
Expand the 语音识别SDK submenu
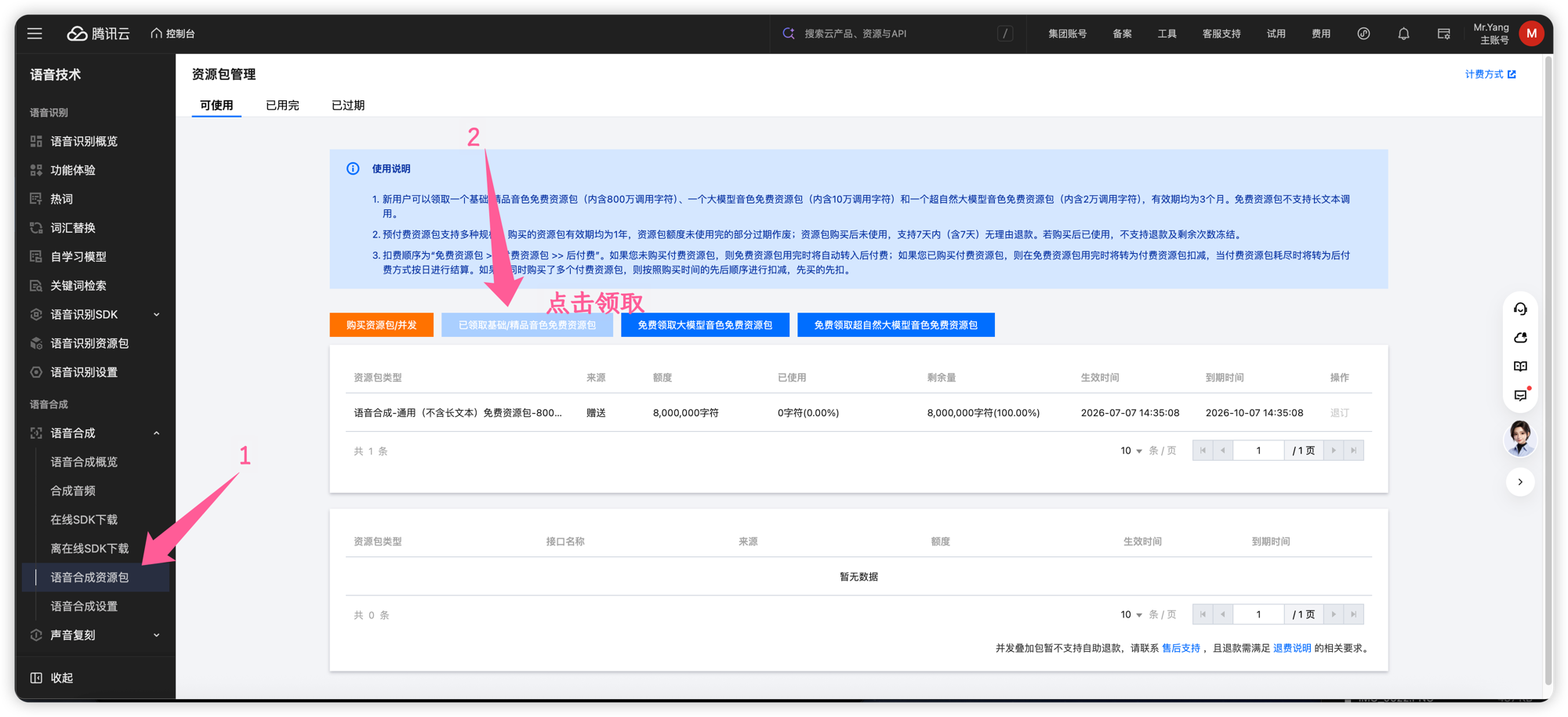[156, 314]
